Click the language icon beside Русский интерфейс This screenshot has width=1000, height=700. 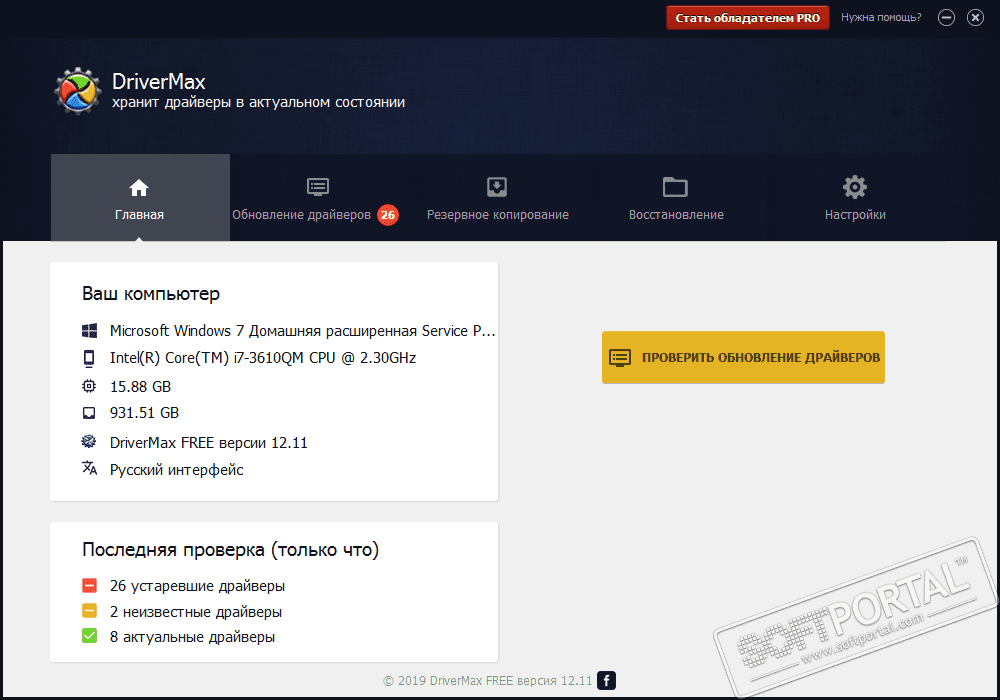tap(89, 468)
